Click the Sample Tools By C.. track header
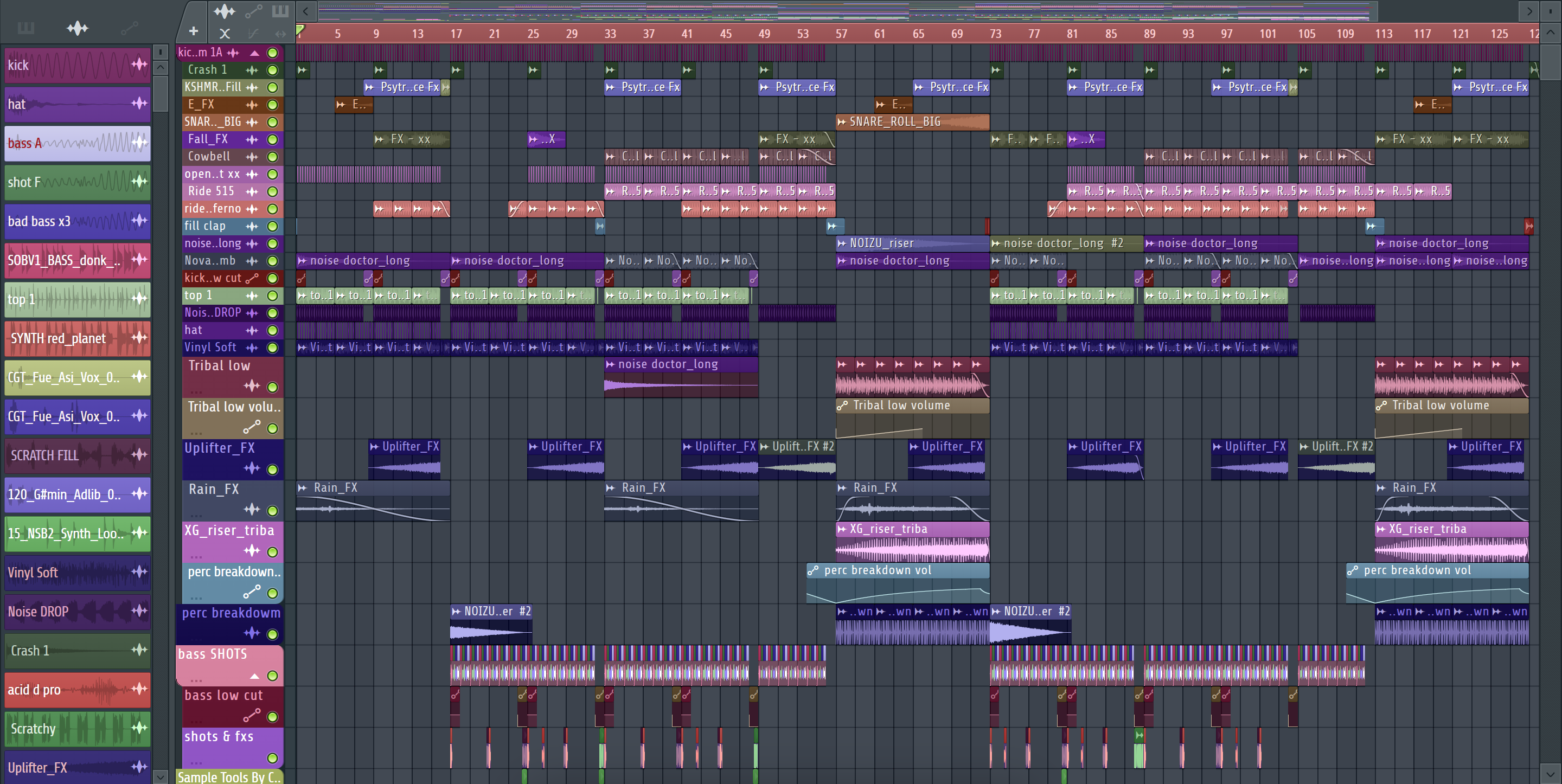Screen dimensions: 1562x784 tap(230, 777)
